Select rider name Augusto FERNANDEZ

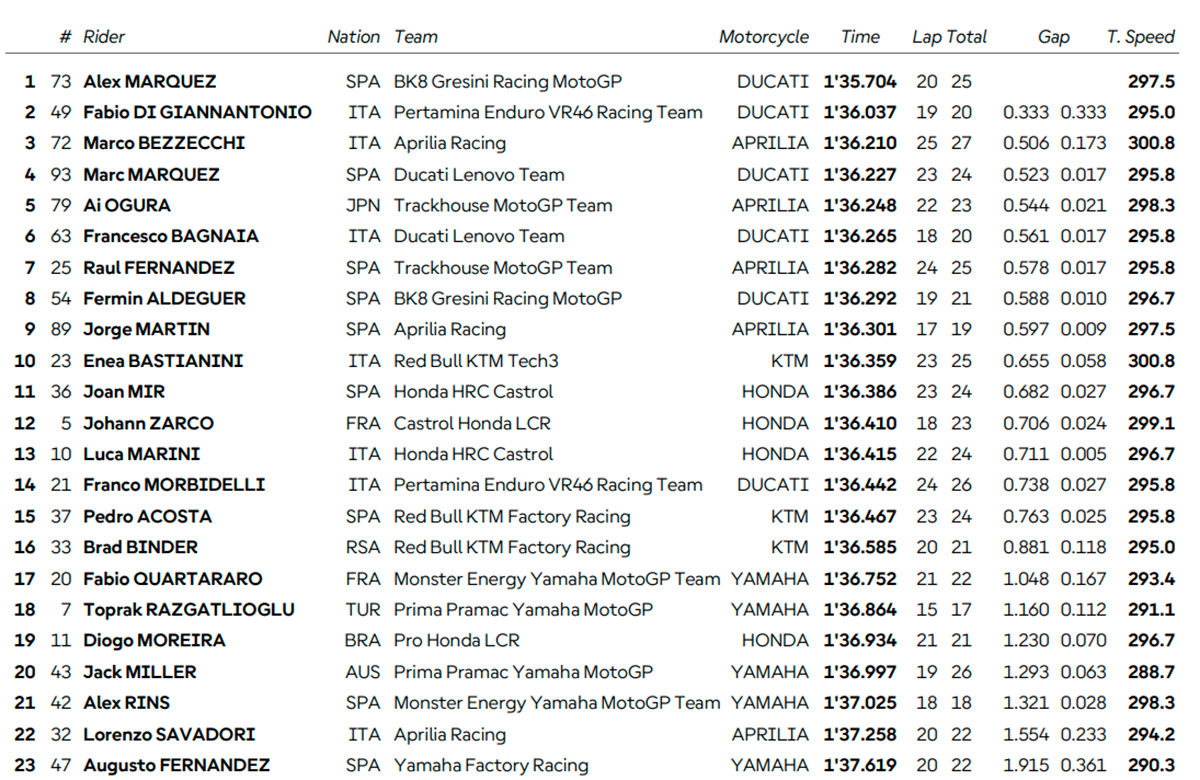pos(176,766)
